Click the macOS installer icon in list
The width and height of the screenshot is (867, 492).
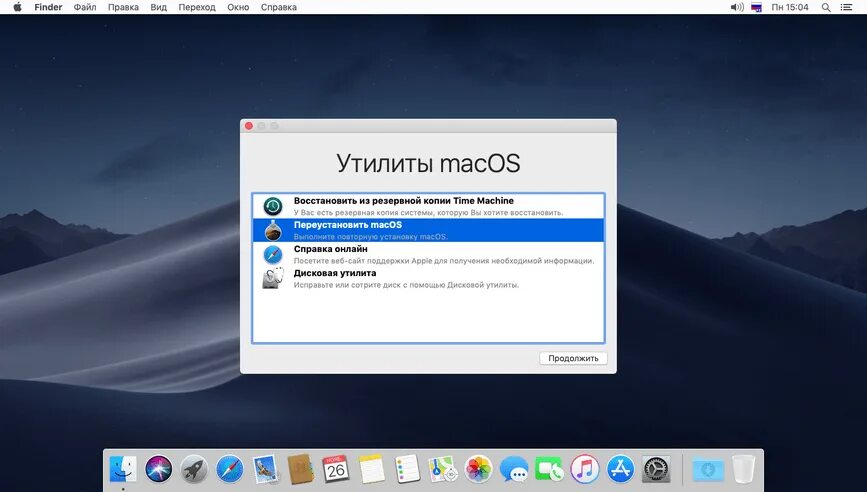[273, 230]
